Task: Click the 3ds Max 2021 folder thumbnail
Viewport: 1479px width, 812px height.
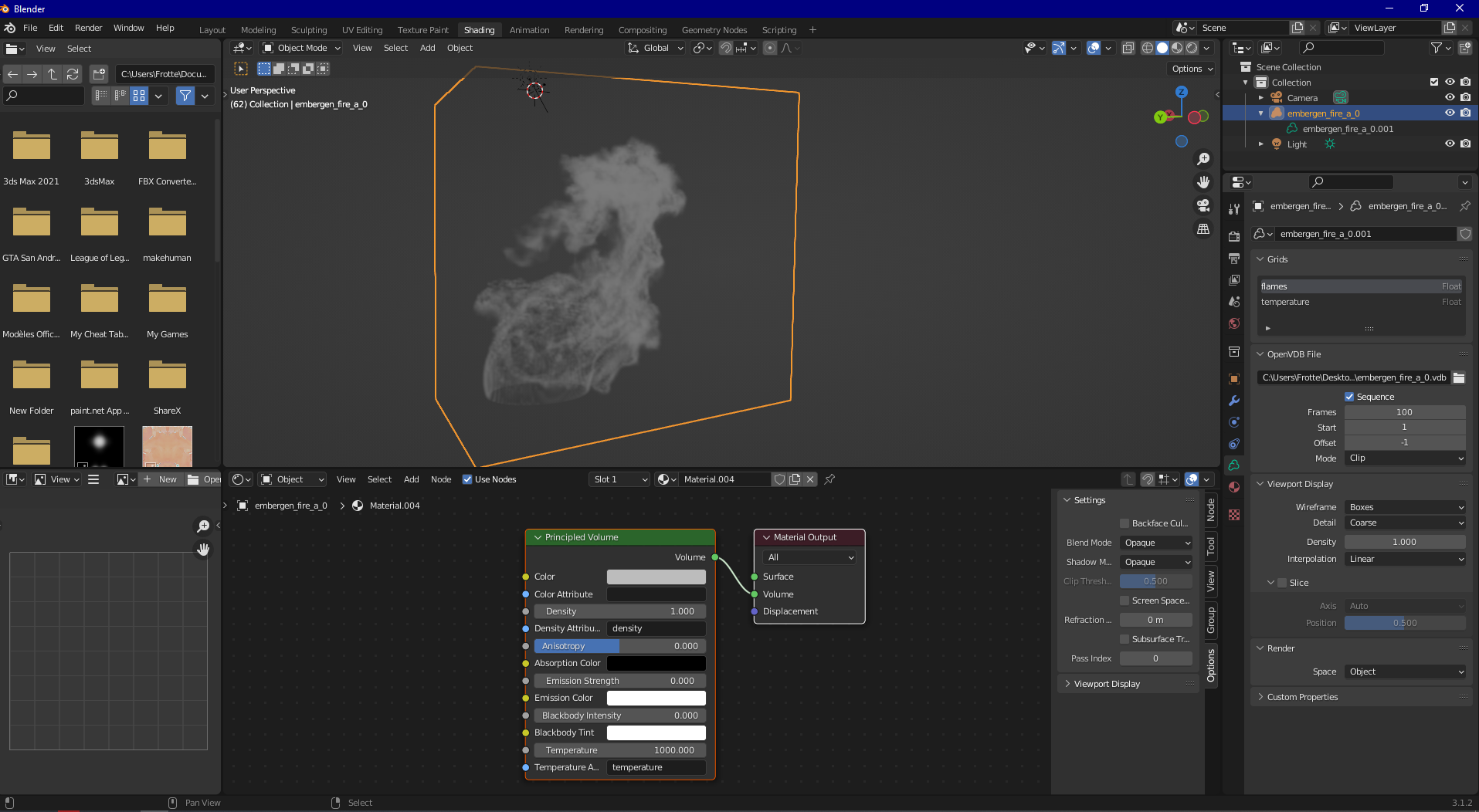Action: [32, 145]
